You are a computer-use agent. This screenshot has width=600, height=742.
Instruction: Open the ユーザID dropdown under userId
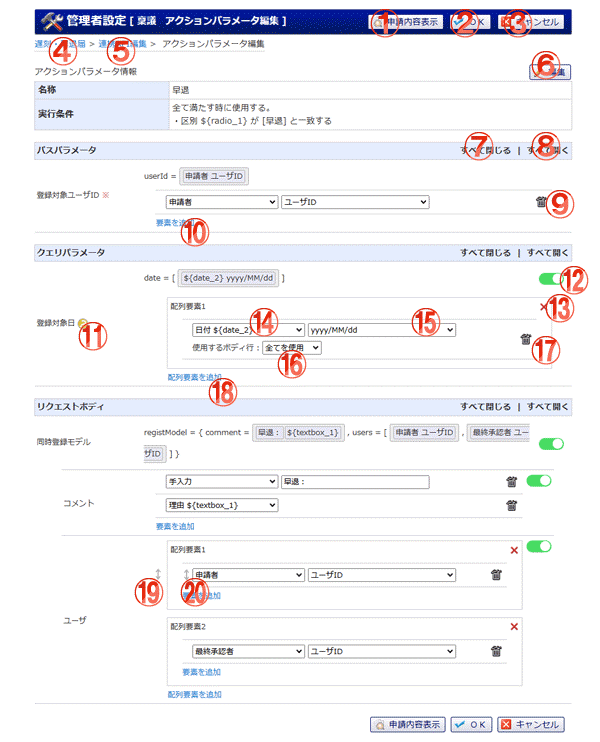pyautogui.click(x=355, y=202)
